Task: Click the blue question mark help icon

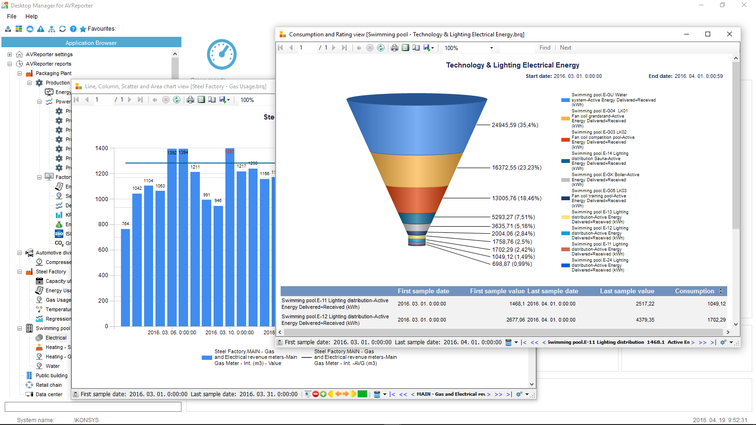Action: tap(73, 29)
